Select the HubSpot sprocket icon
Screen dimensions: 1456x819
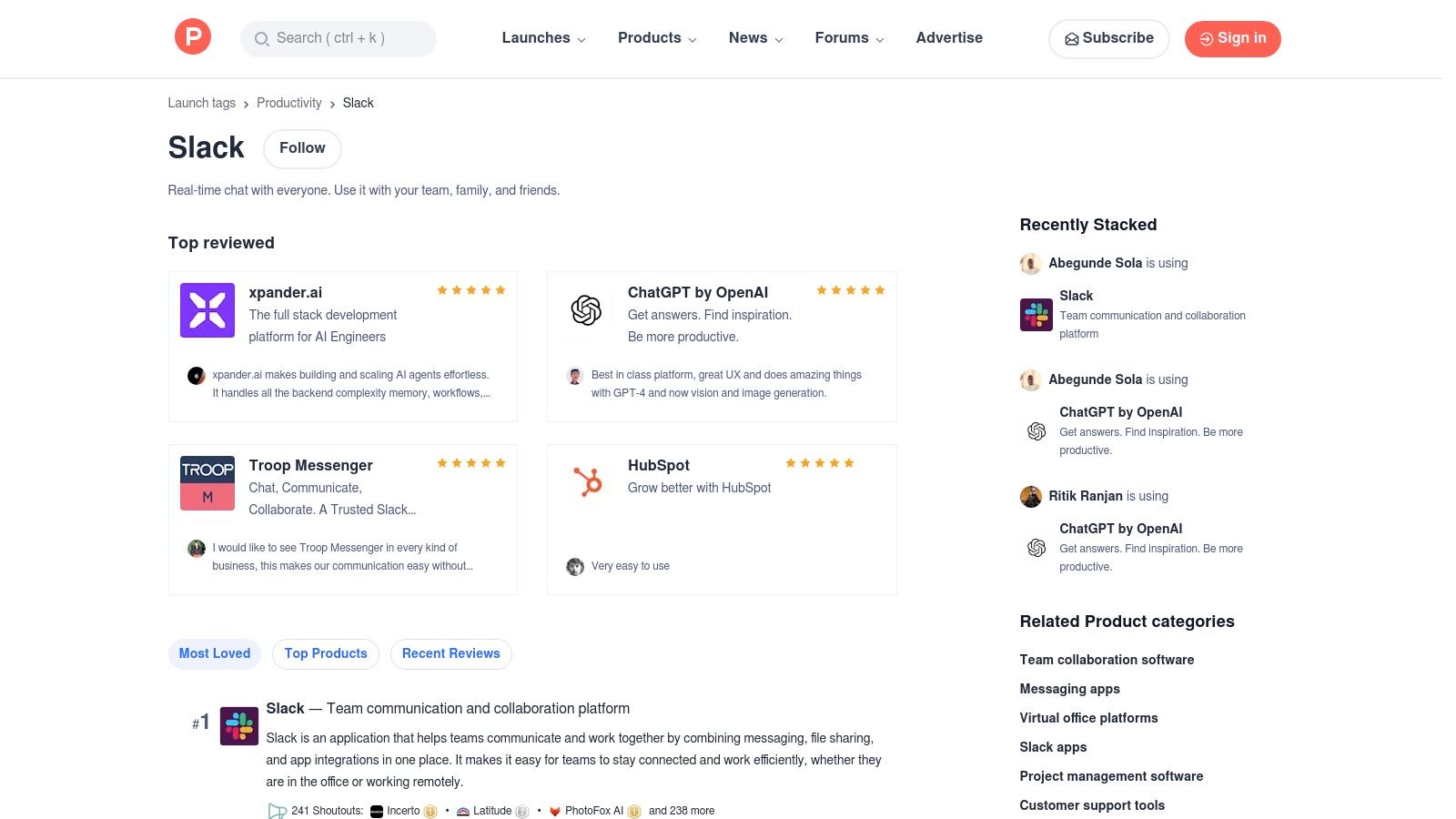586,482
